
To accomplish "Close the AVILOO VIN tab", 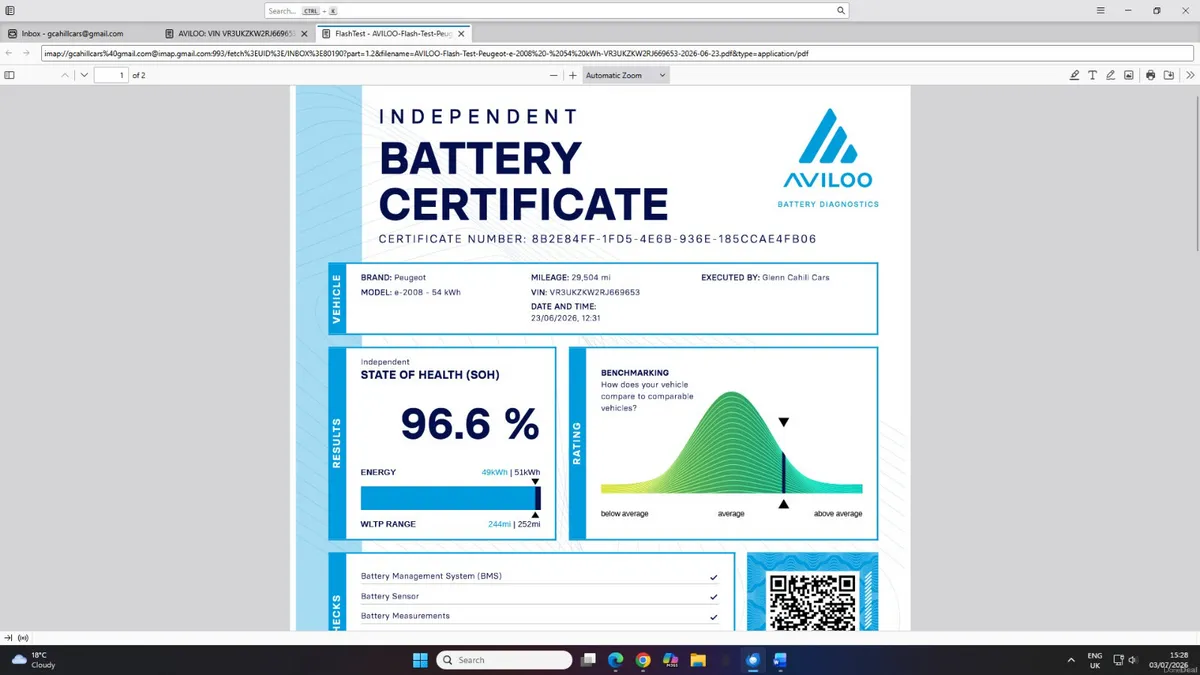I will 305,33.
